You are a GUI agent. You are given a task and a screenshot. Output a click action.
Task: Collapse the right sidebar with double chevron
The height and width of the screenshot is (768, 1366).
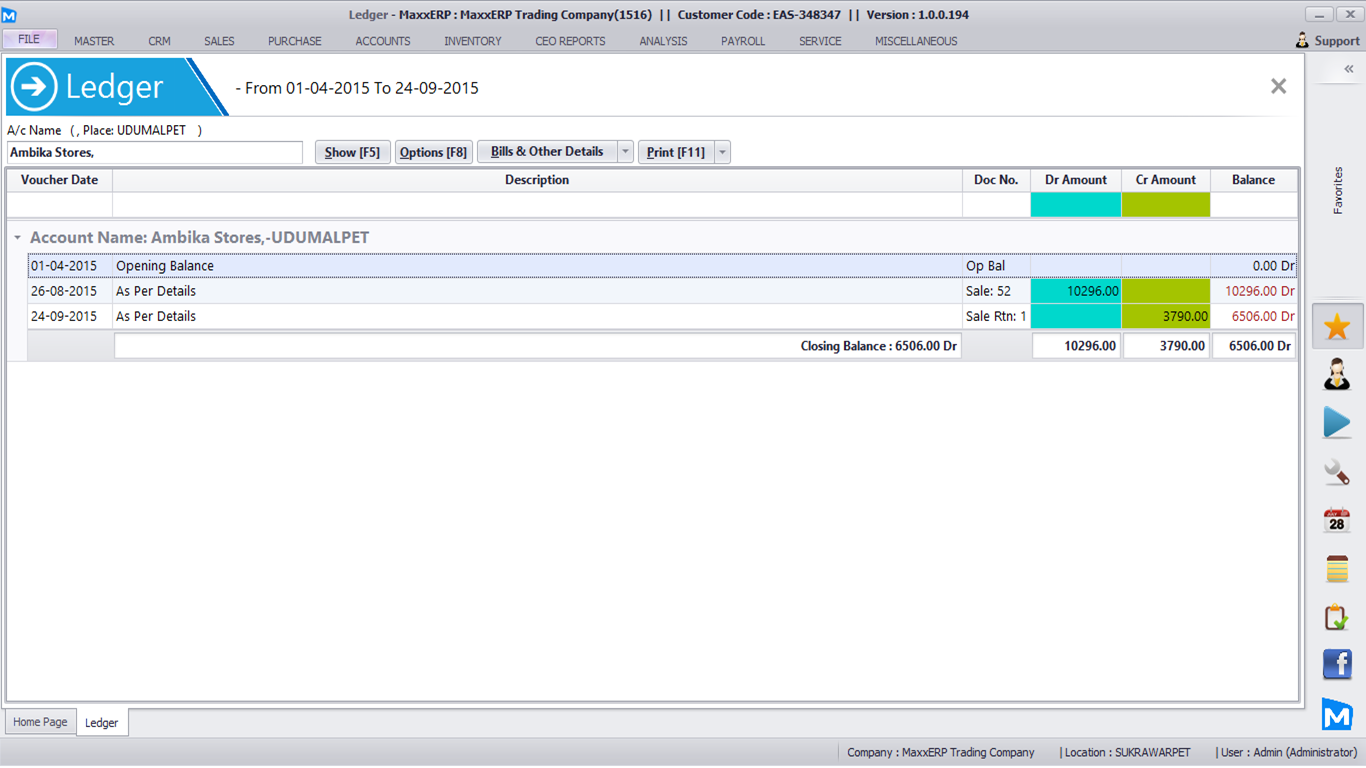[1348, 69]
